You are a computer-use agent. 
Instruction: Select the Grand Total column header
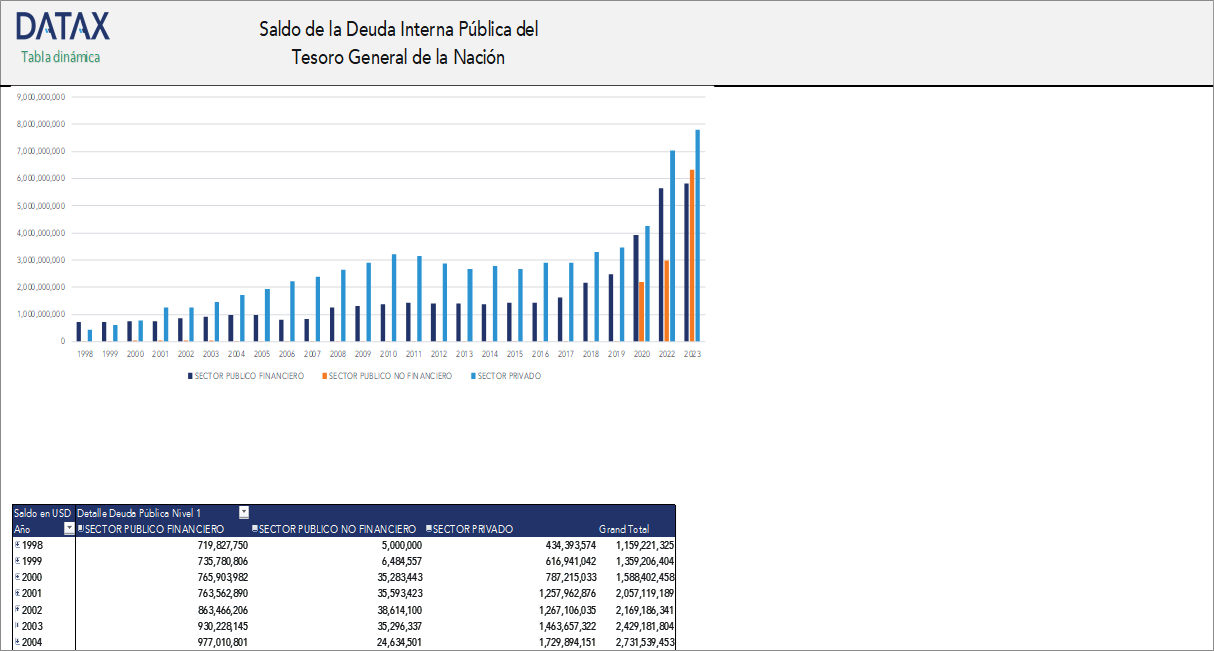pos(623,530)
